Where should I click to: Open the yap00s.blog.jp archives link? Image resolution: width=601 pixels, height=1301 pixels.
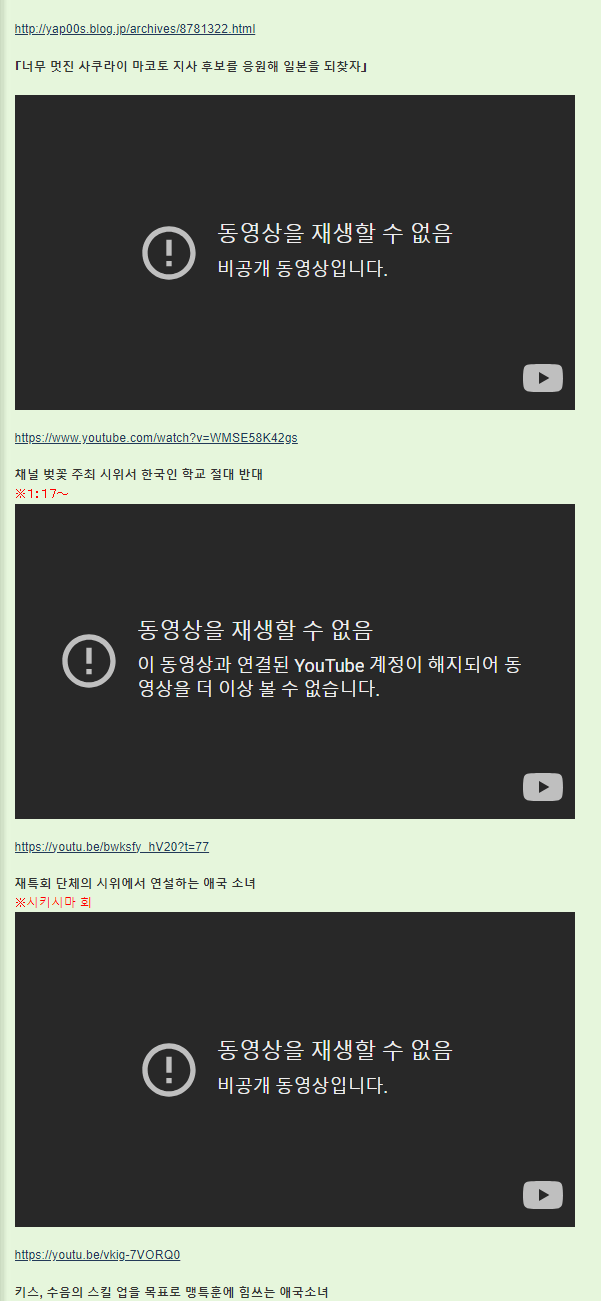click(134, 29)
